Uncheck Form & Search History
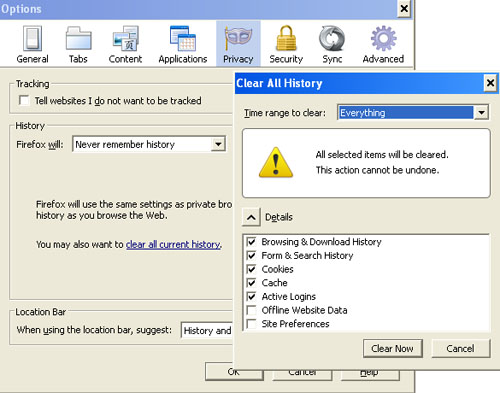Image resolution: width=500 pixels, height=393 pixels. pyautogui.click(x=252, y=255)
